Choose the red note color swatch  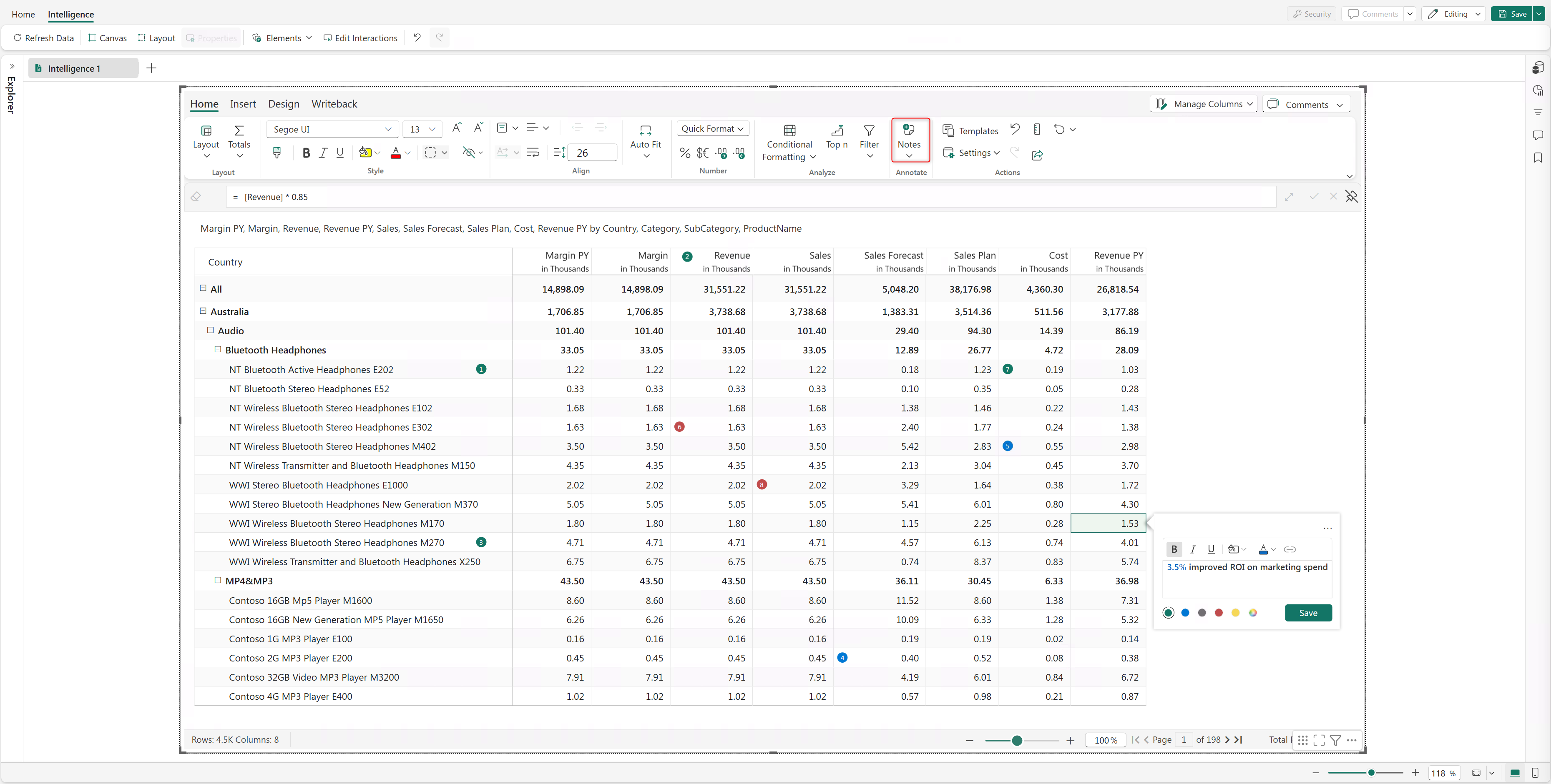(x=1219, y=613)
